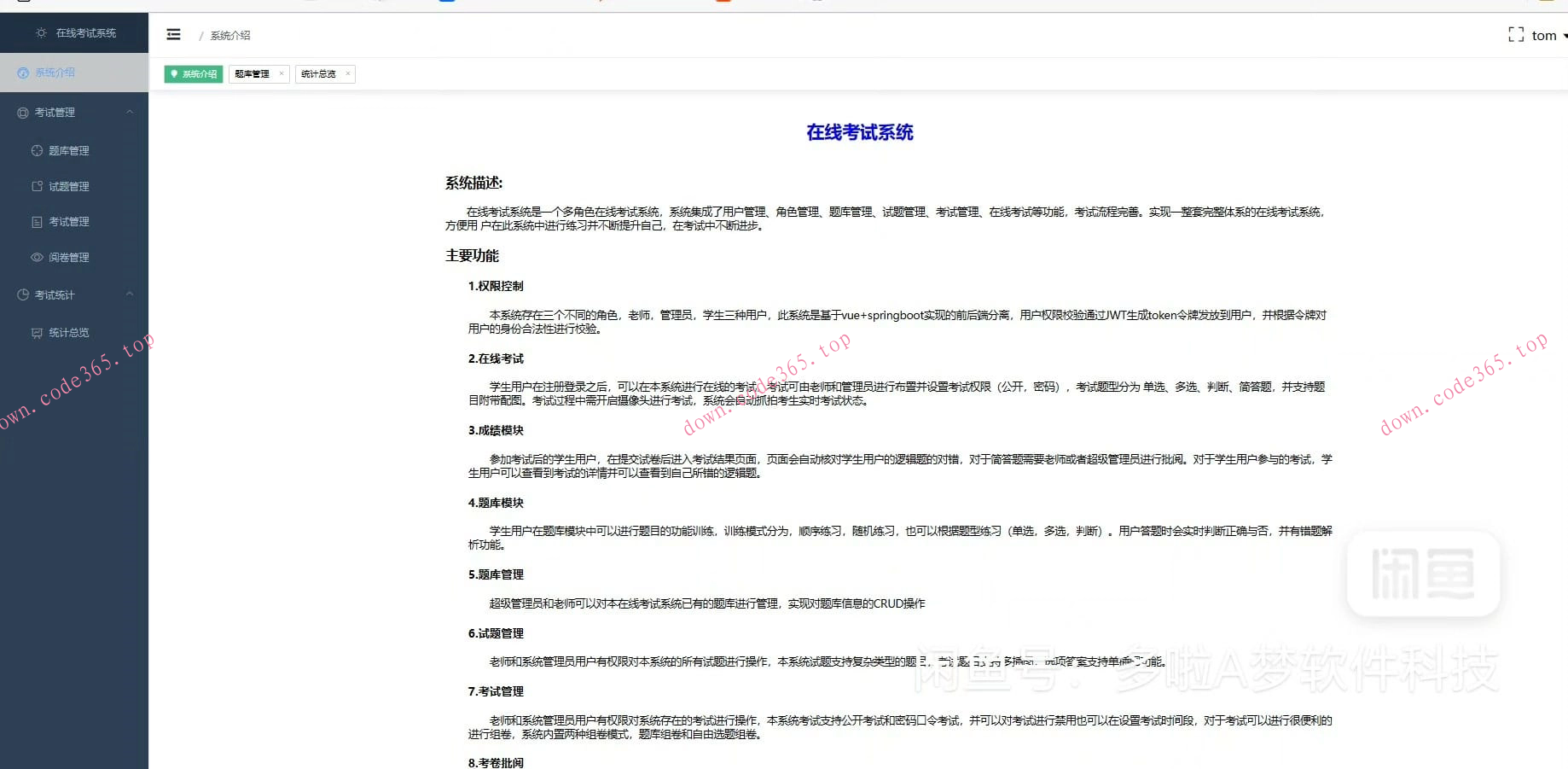Close the 题库管理 tab
The width and height of the screenshot is (1568, 769).
[x=282, y=74]
